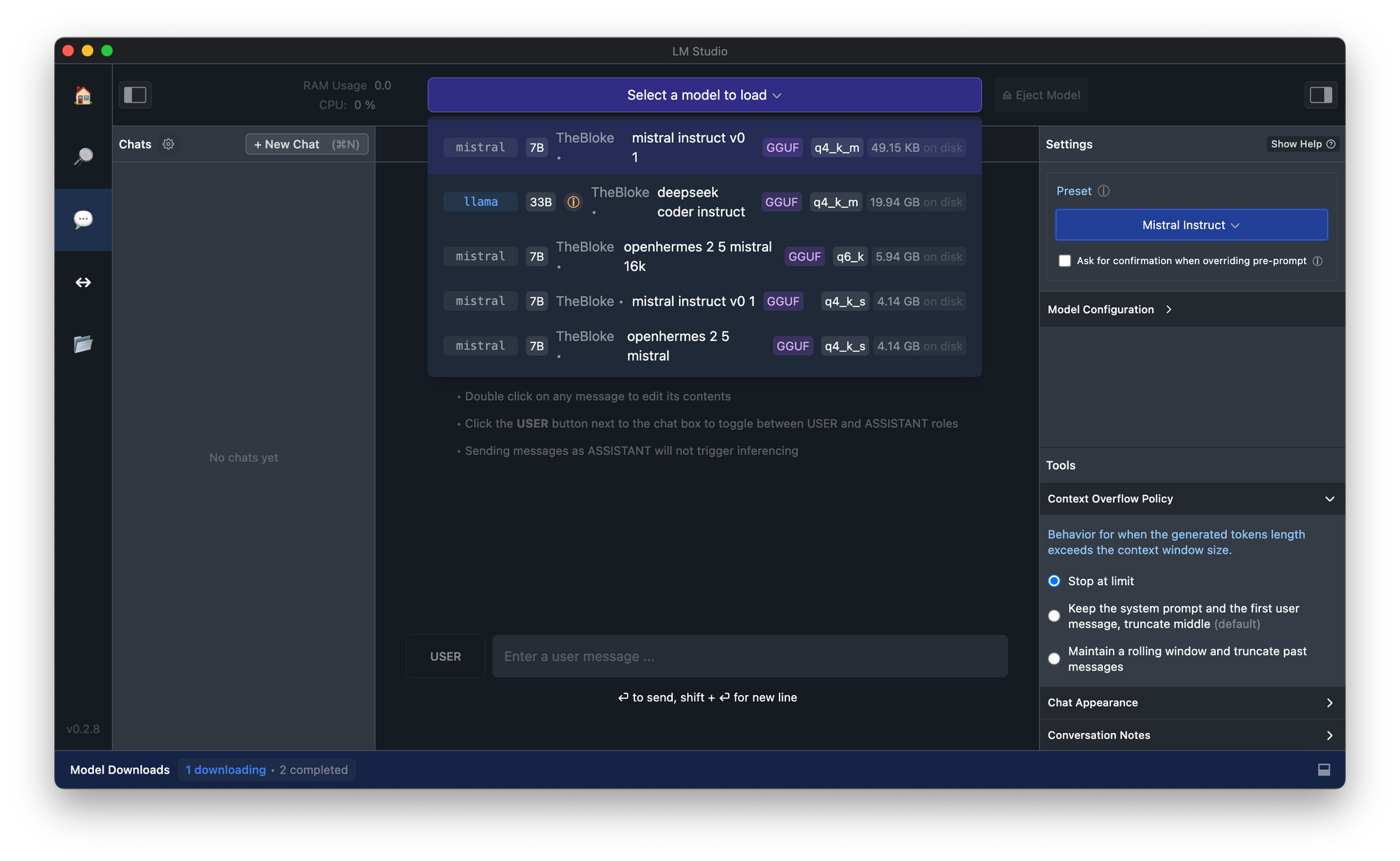This screenshot has width=1400, height=861.
Task: Expand the Conversation Notes section
Action: (x=1192, y=735)
